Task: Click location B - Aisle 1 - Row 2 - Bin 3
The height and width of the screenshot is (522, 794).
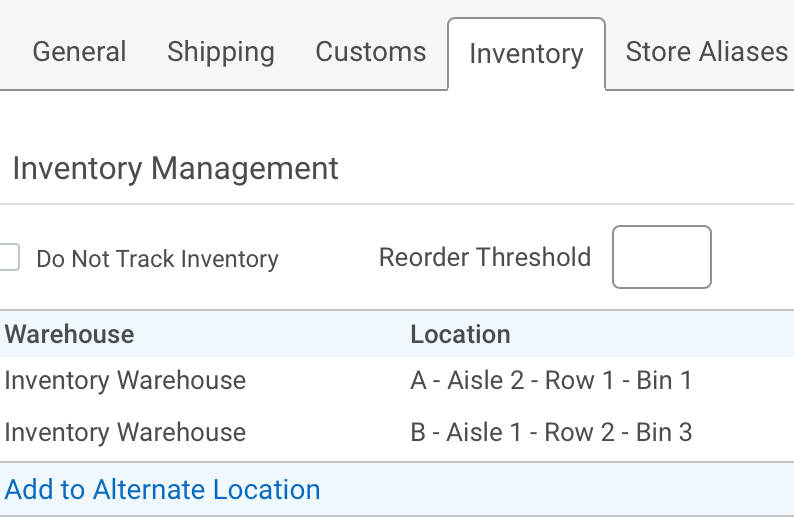Action: (551, 433)
